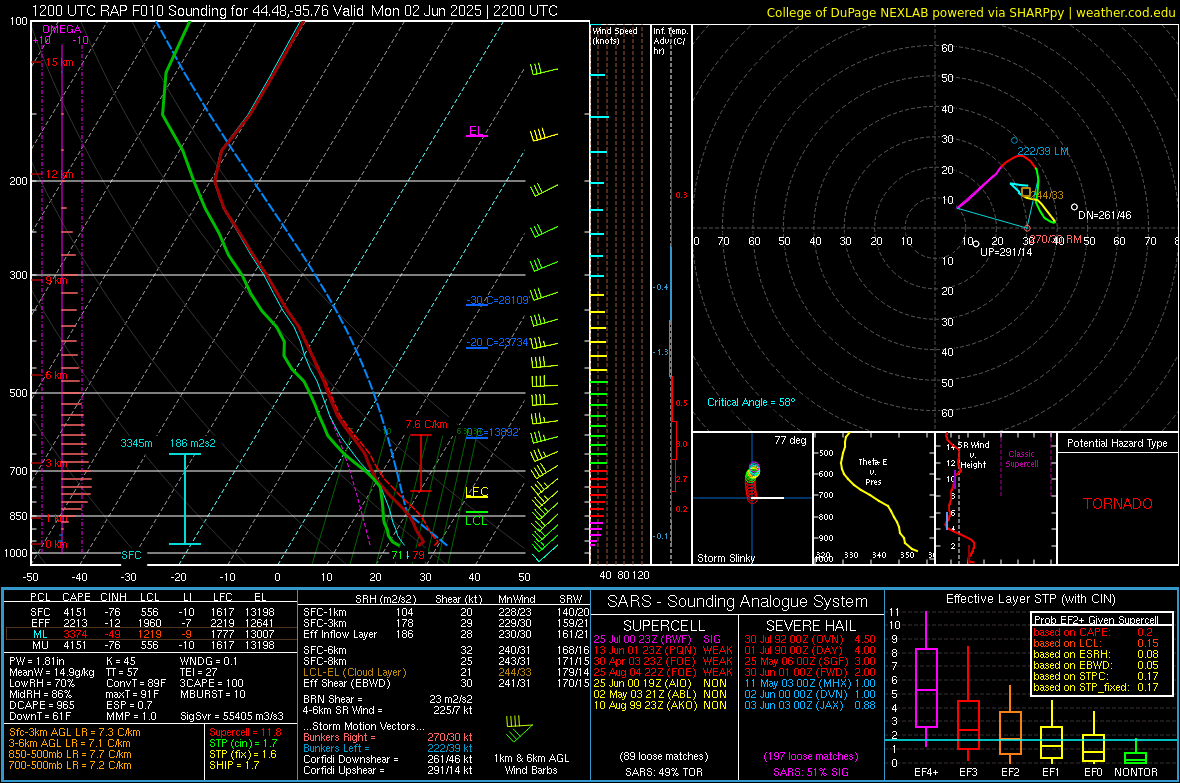The width and height of the screenshot is (1180, 783).
Task: Click the green NONTOR box plot box
Action: coord(1135,757)
